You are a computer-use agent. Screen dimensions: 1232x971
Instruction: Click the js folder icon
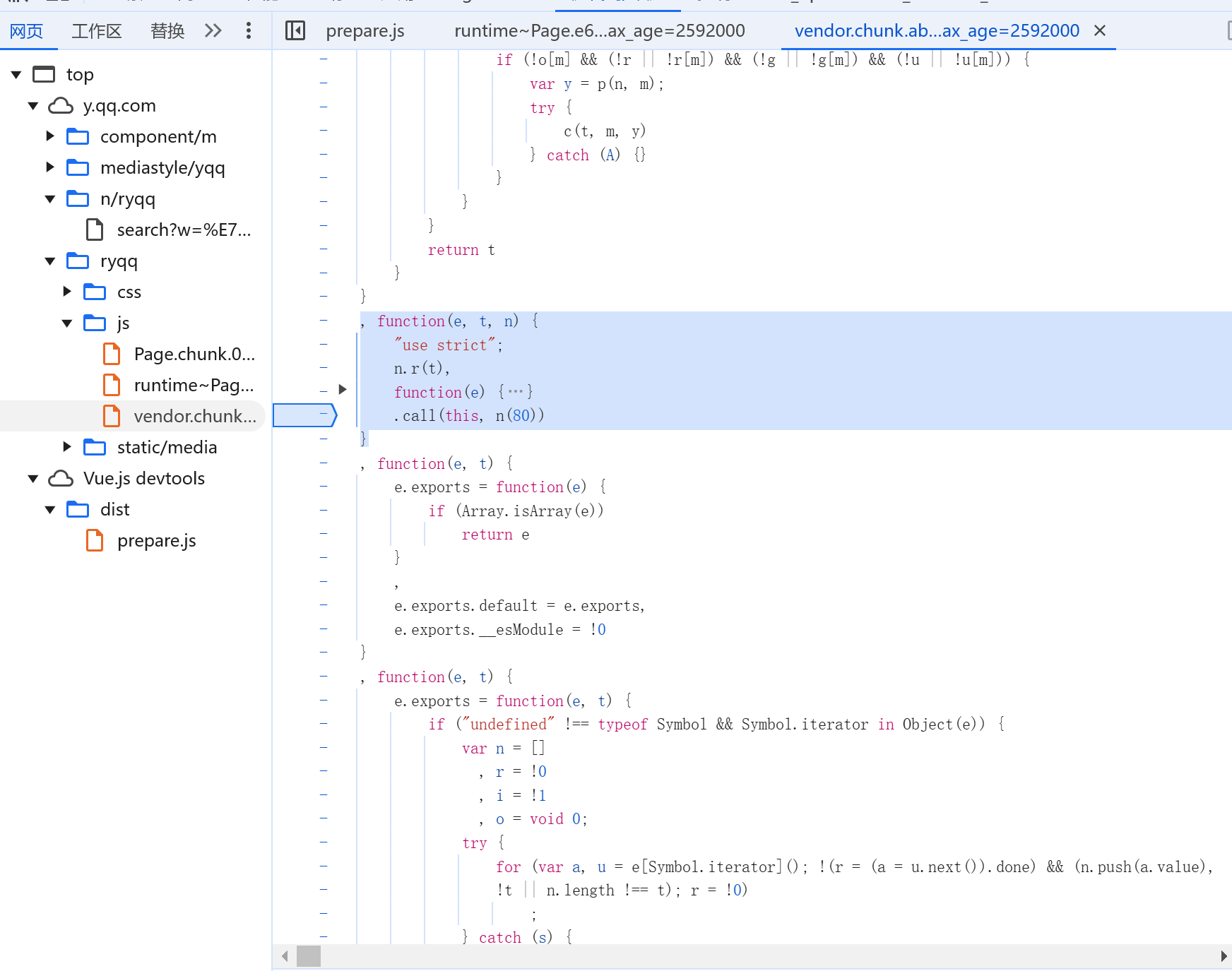coord(95,323)
